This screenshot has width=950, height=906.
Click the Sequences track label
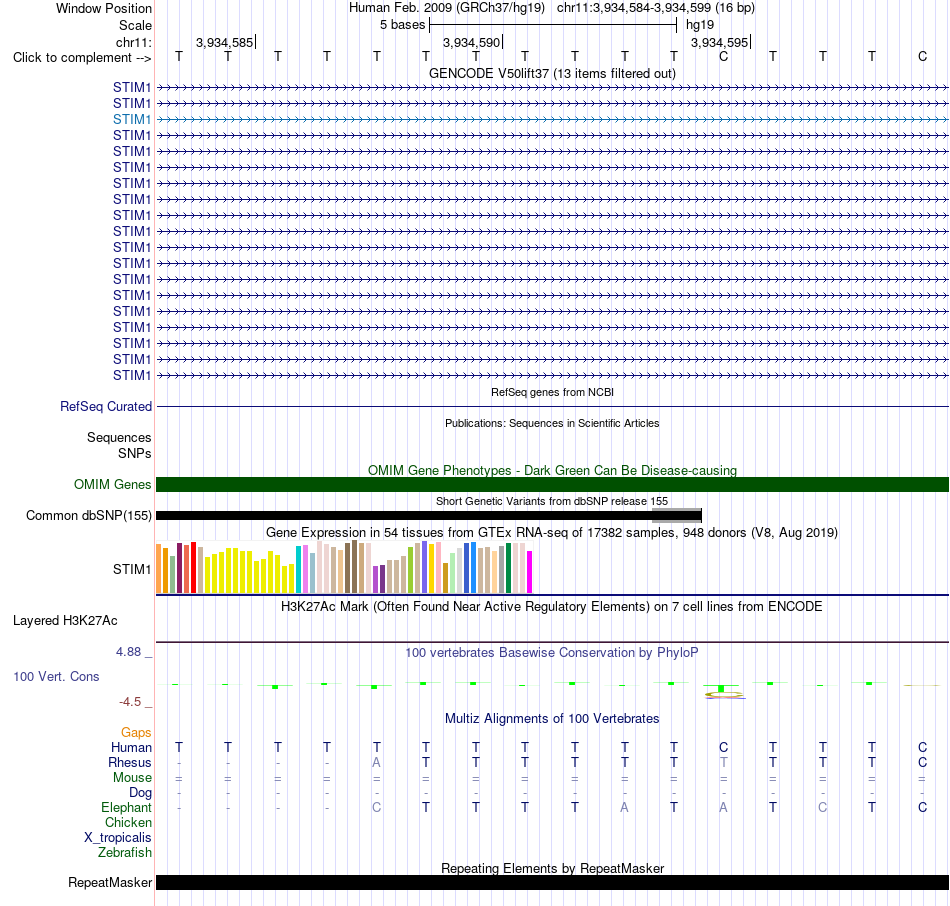(119, 438)
